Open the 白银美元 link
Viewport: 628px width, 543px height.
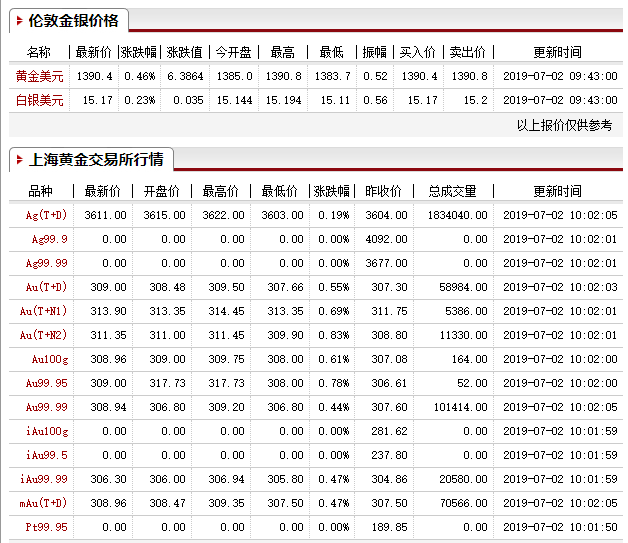tap(39, 100)
